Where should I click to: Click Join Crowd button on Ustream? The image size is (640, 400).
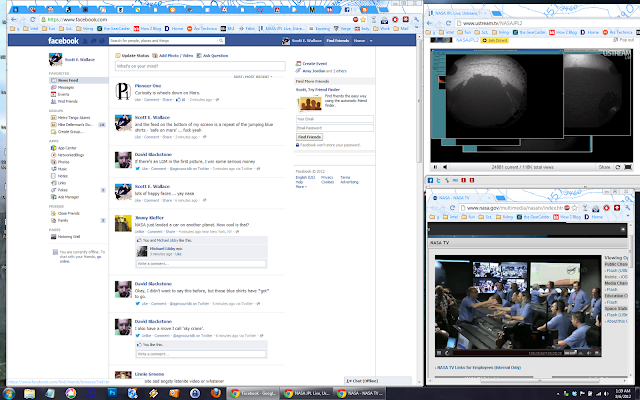494,40
